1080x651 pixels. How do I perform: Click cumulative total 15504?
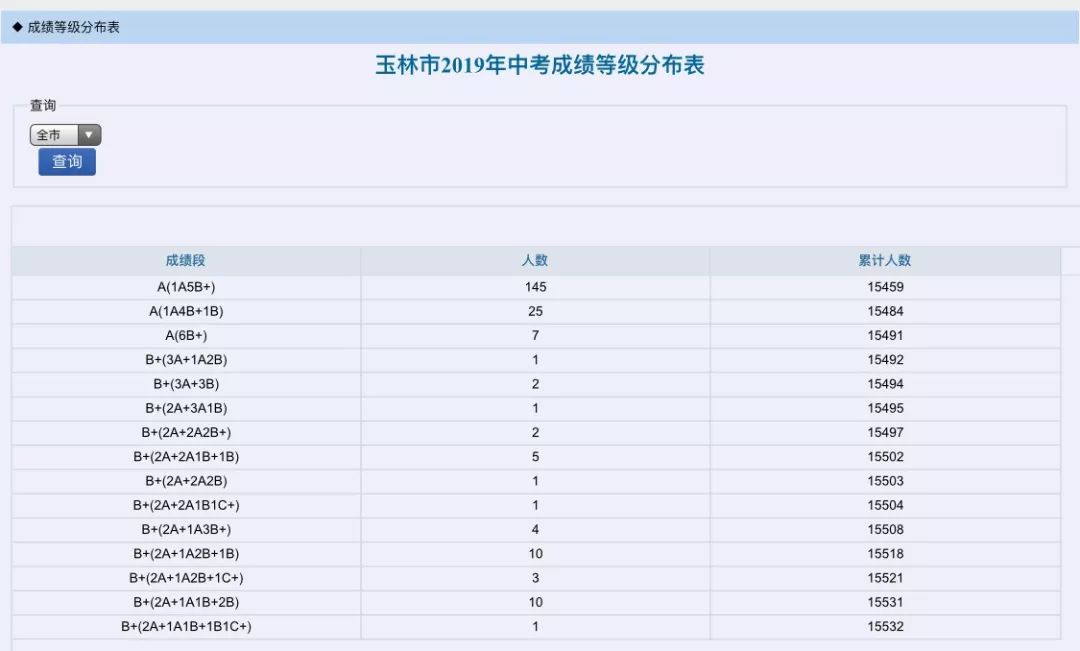point(885,505)
